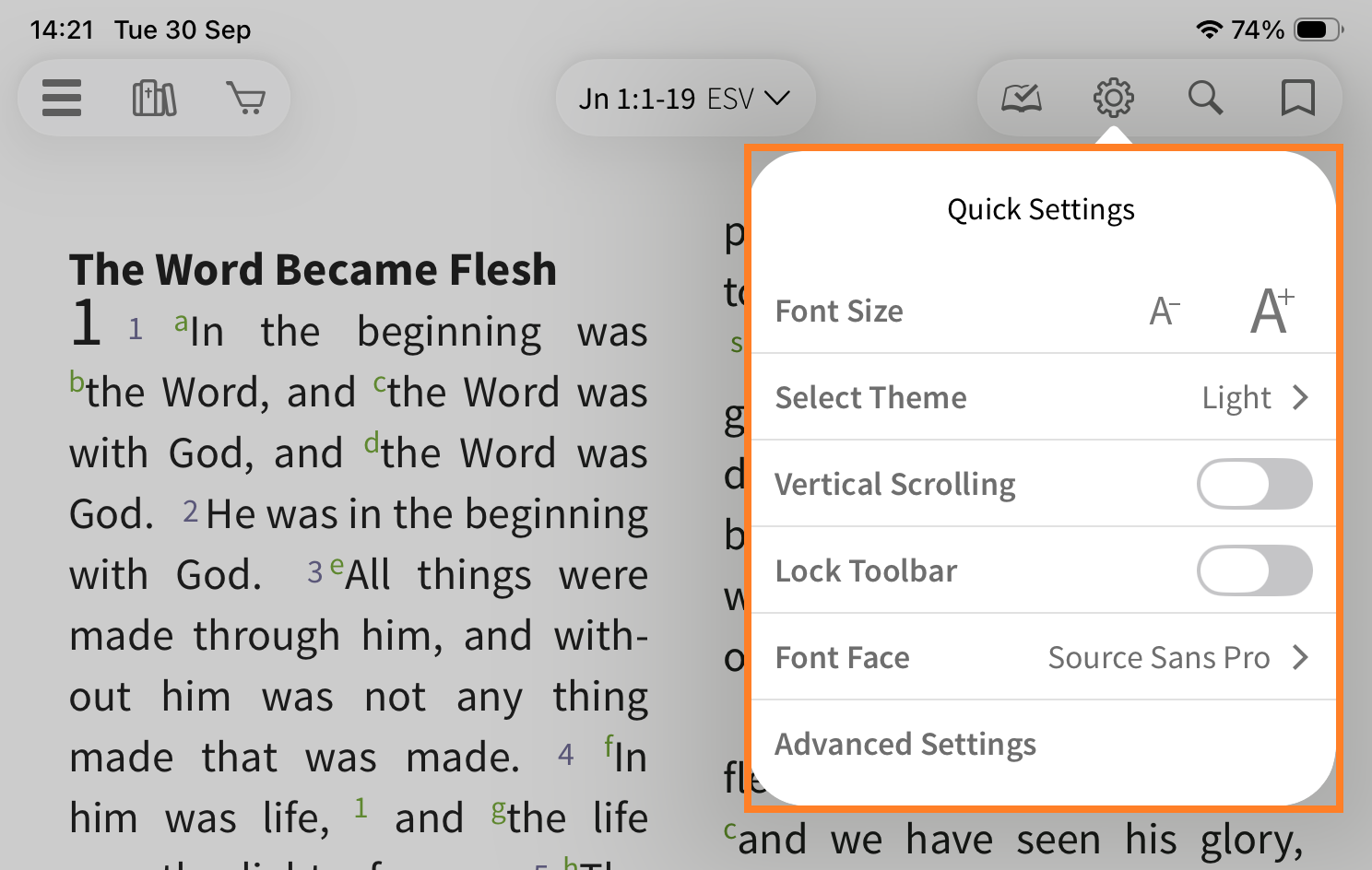
Task: Decrease font size with A- button
Action: tap(1165, 312)
